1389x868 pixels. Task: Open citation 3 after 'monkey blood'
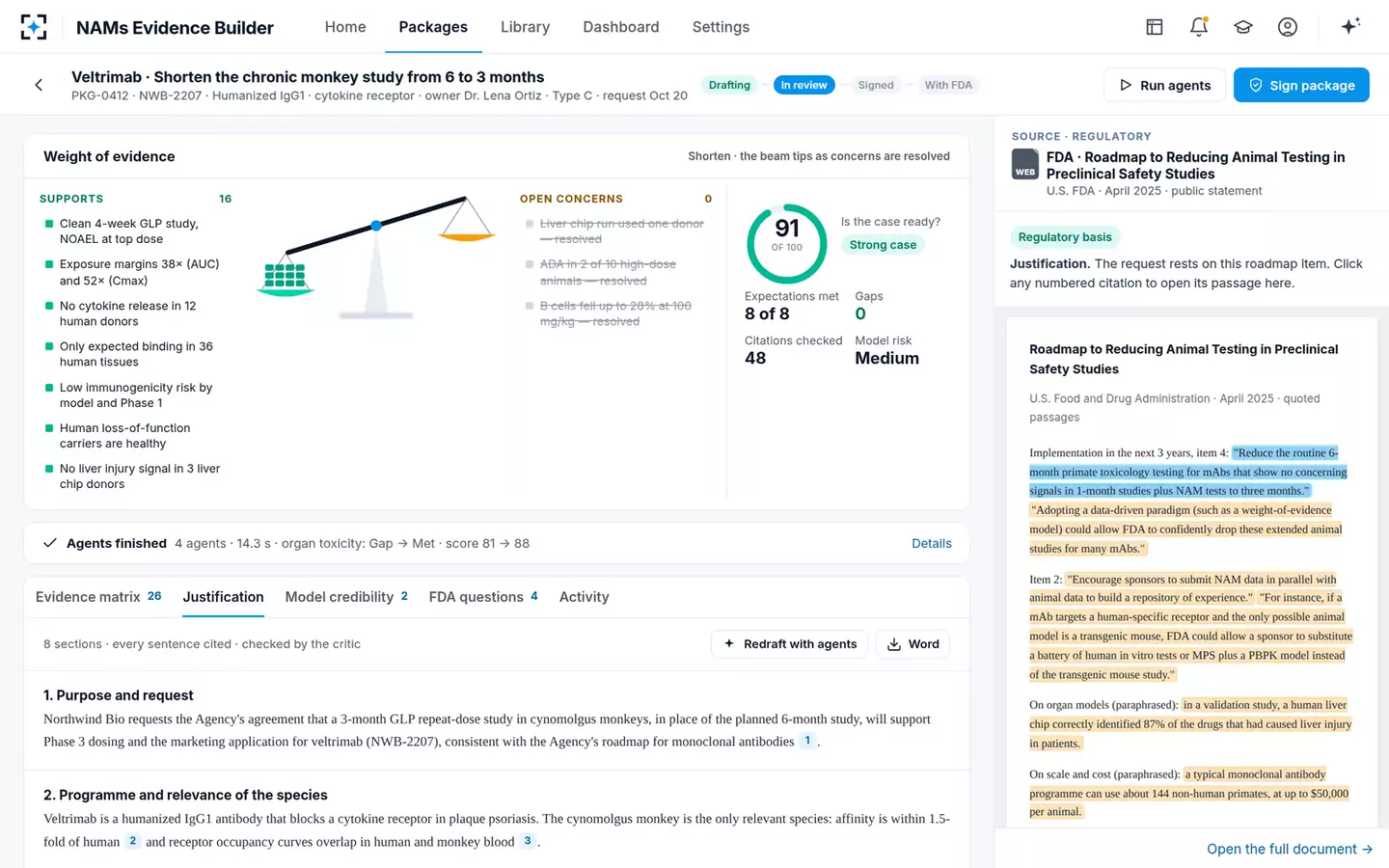[528, 841]
